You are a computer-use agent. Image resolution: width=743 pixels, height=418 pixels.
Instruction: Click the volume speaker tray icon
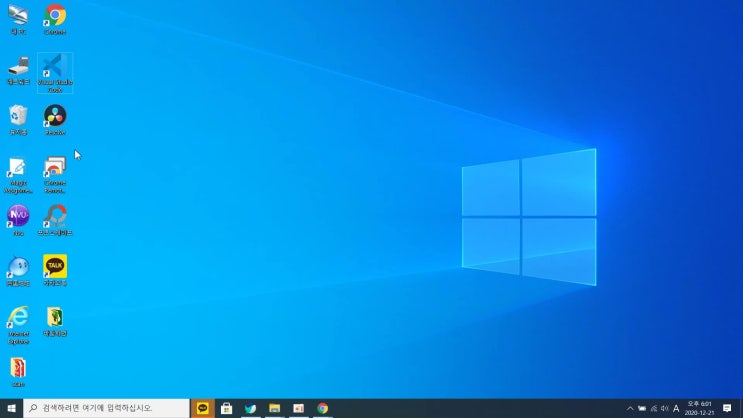(x=664, y=408)
